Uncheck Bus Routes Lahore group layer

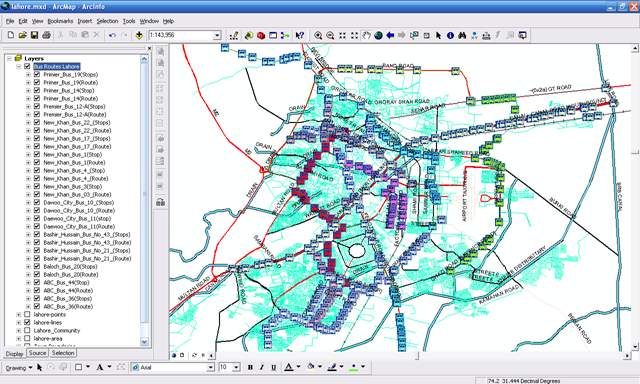pos(27,66)
